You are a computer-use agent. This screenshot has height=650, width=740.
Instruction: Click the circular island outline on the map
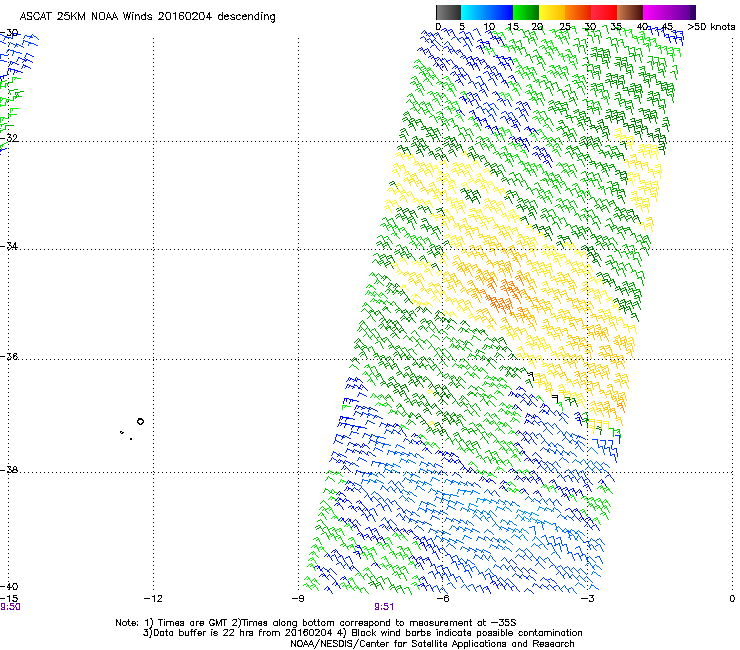[x=140, y=422]
